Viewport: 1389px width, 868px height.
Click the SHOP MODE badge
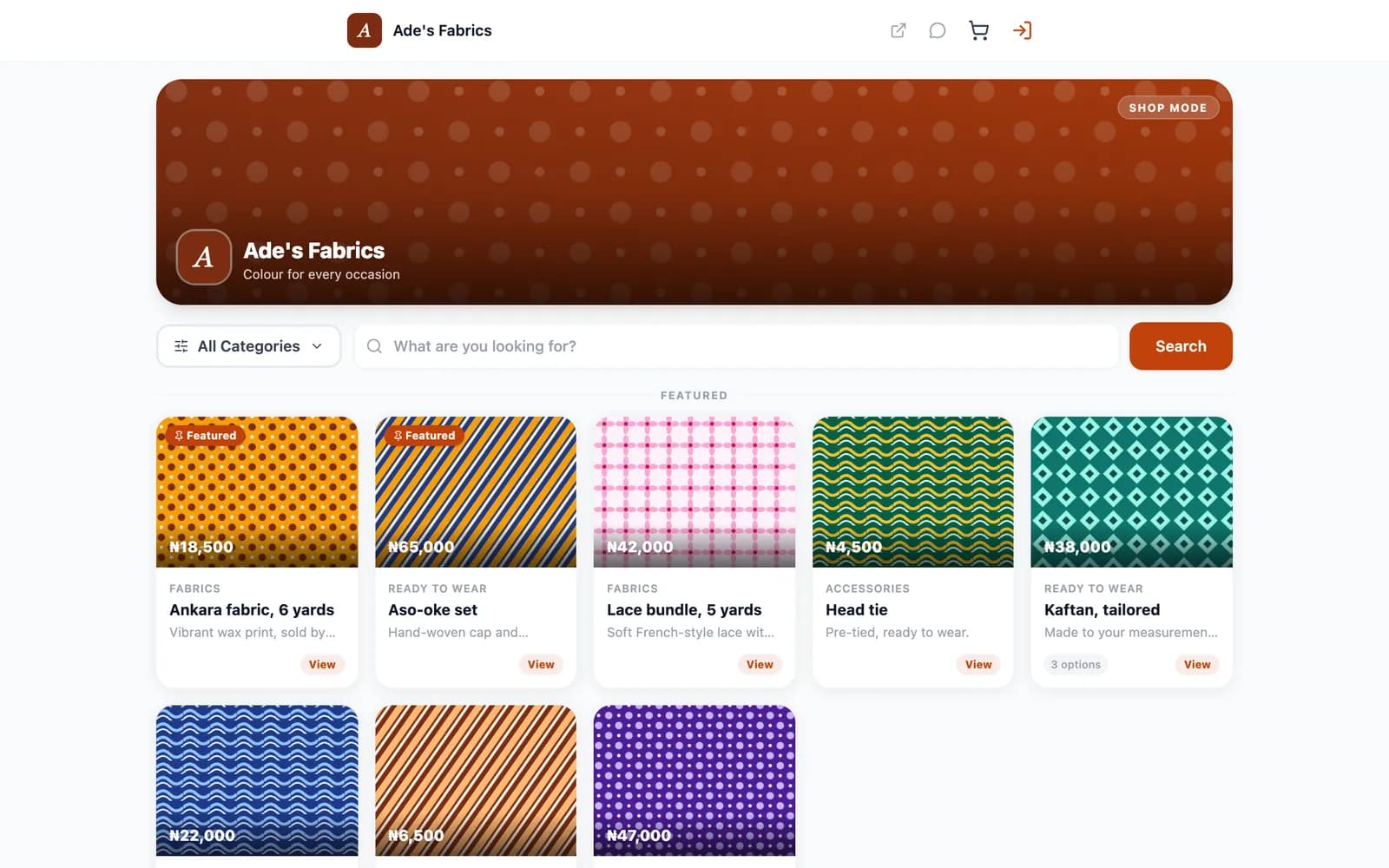[1168, 108]
